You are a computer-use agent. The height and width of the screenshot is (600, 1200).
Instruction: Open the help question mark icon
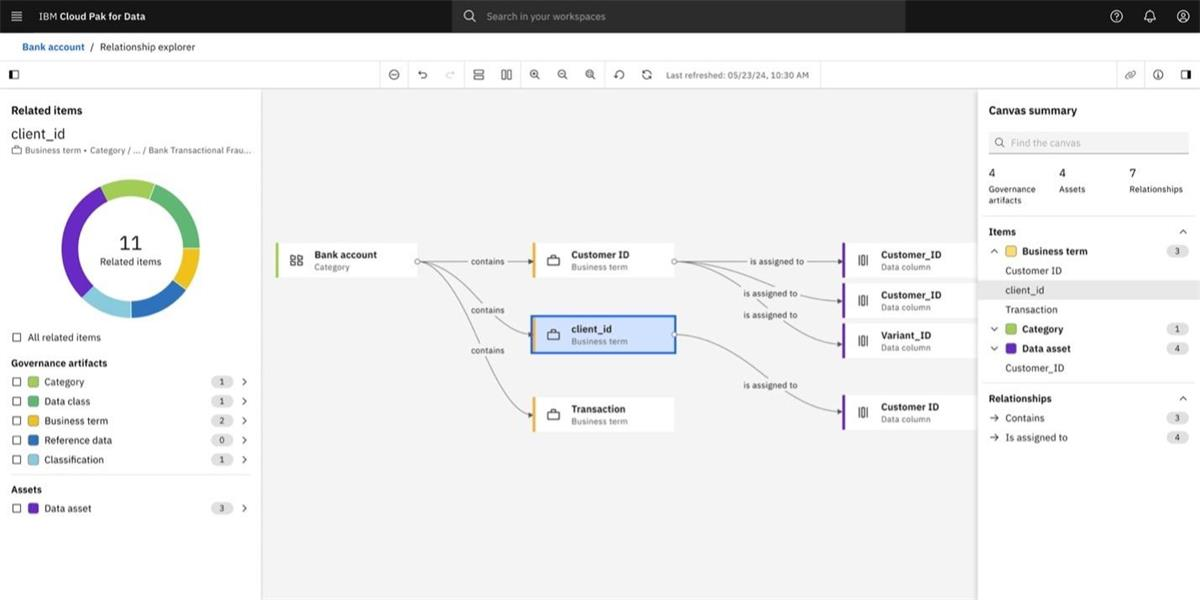pyautogui.click(x=1117, y=16)
